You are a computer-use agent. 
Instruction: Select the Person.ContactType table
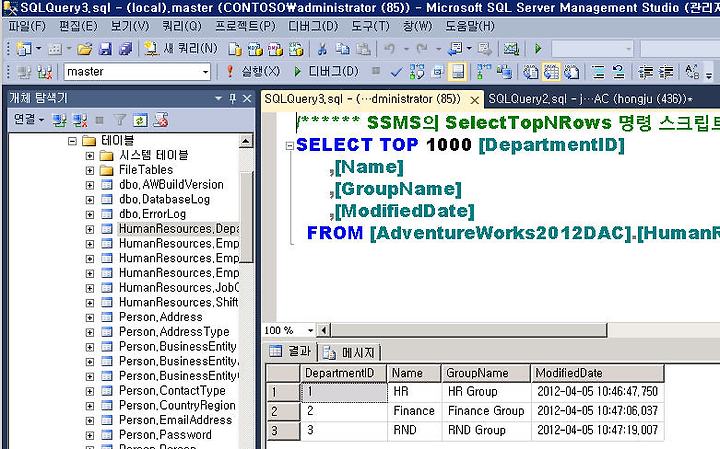(172, 391)
